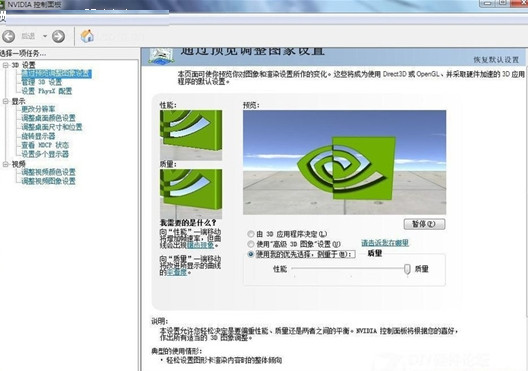The image size is (528, 371).
Task: Click the 平滑度 link under 质量 description
Action: 177,272
